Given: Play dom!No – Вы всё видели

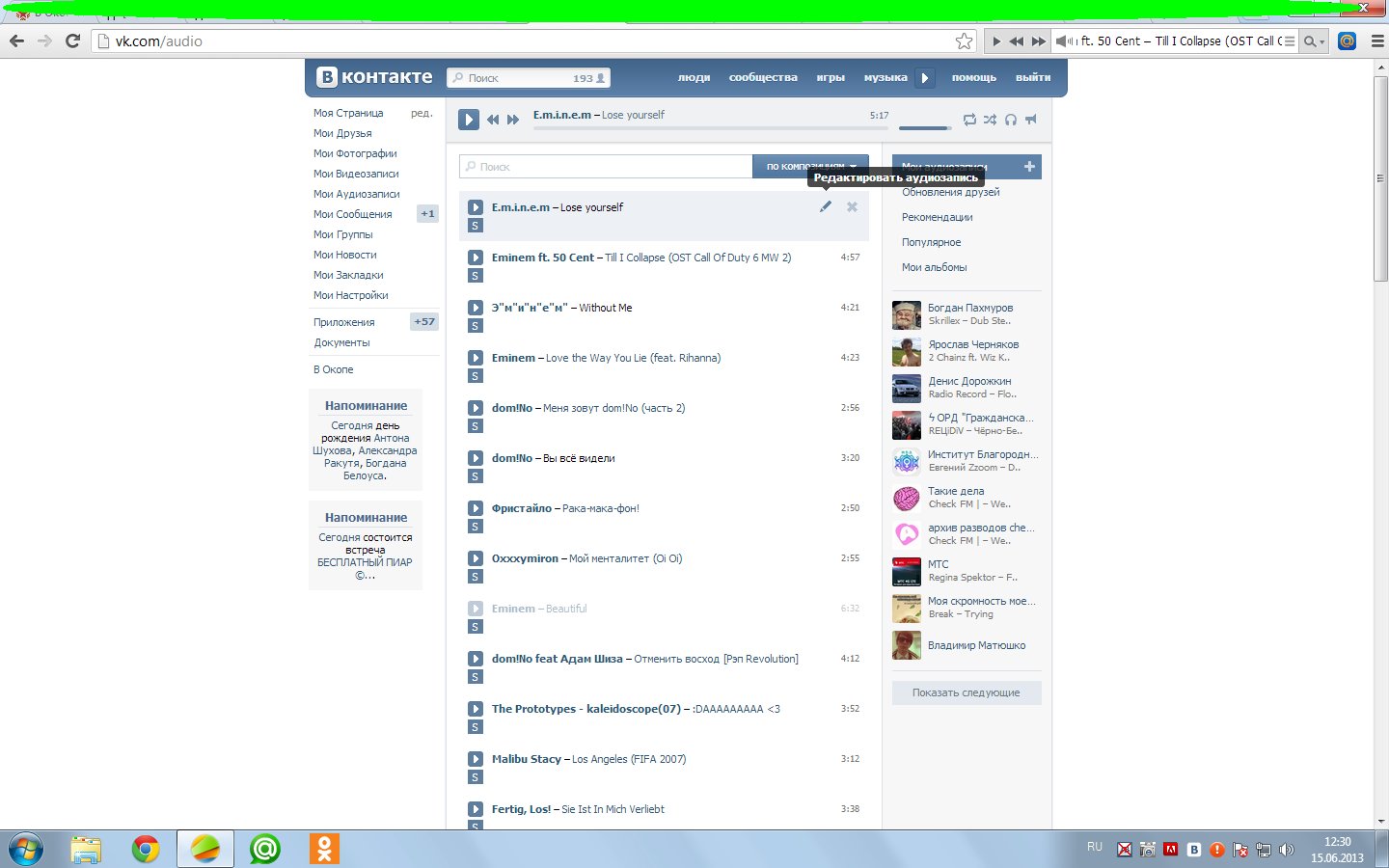Looking at the screenshot, I should point(475,458).
